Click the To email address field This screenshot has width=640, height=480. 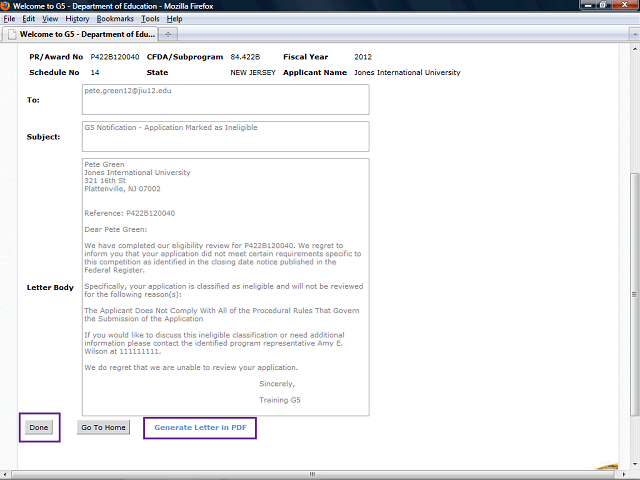(x=226, y=100)
